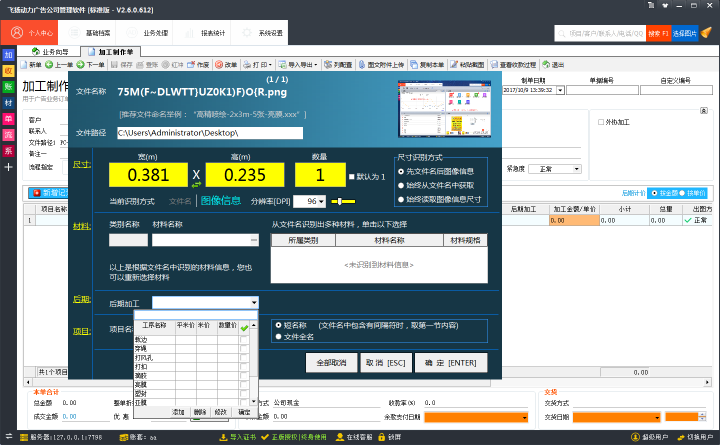Open the 个人中心 user icon
The height and width of the screenshot is (445, 720).
tap(19, 32)
